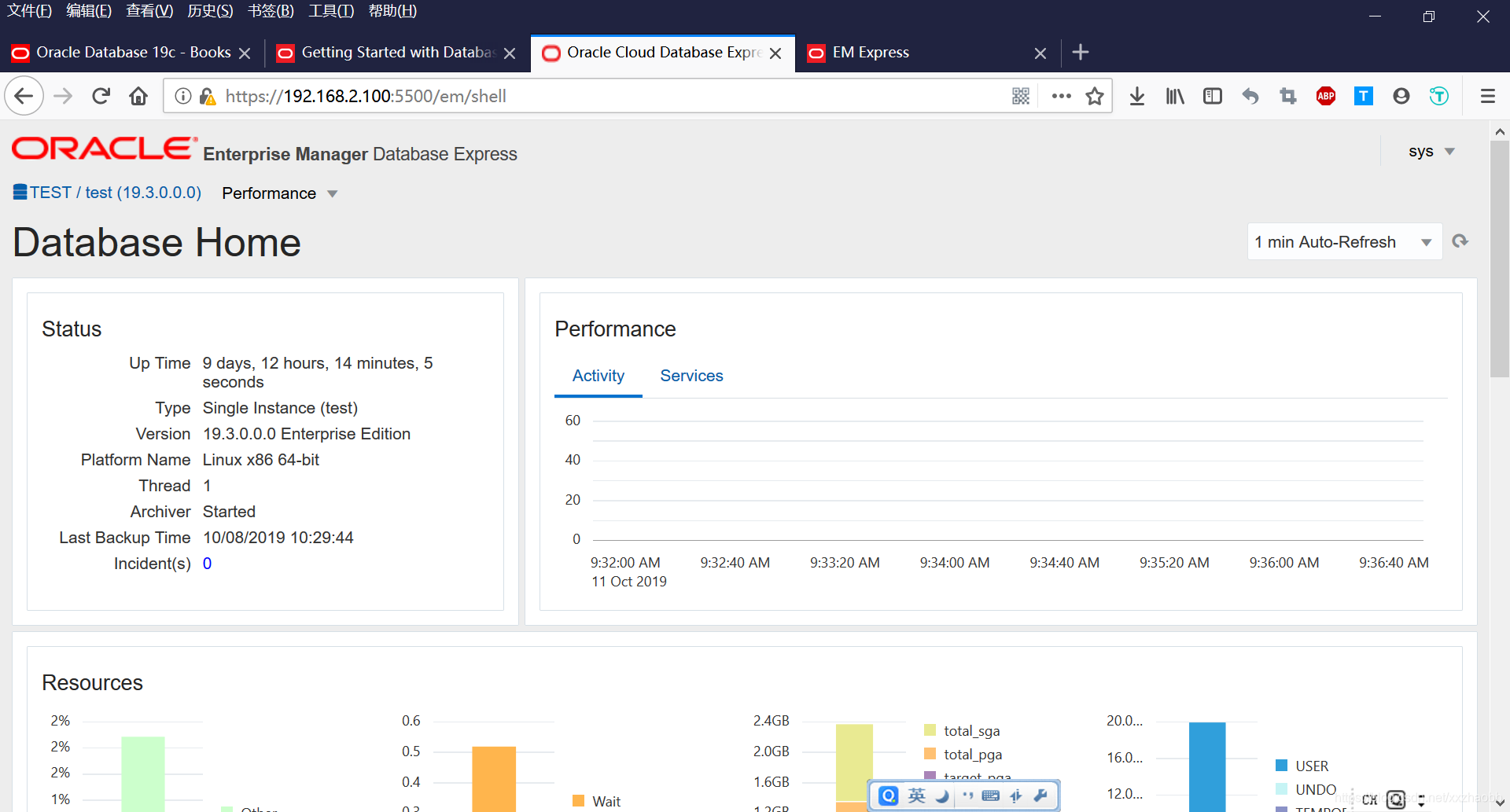The image size is (1510, 812).
Task: Click the Oracle logo
Action: point(104,149)
